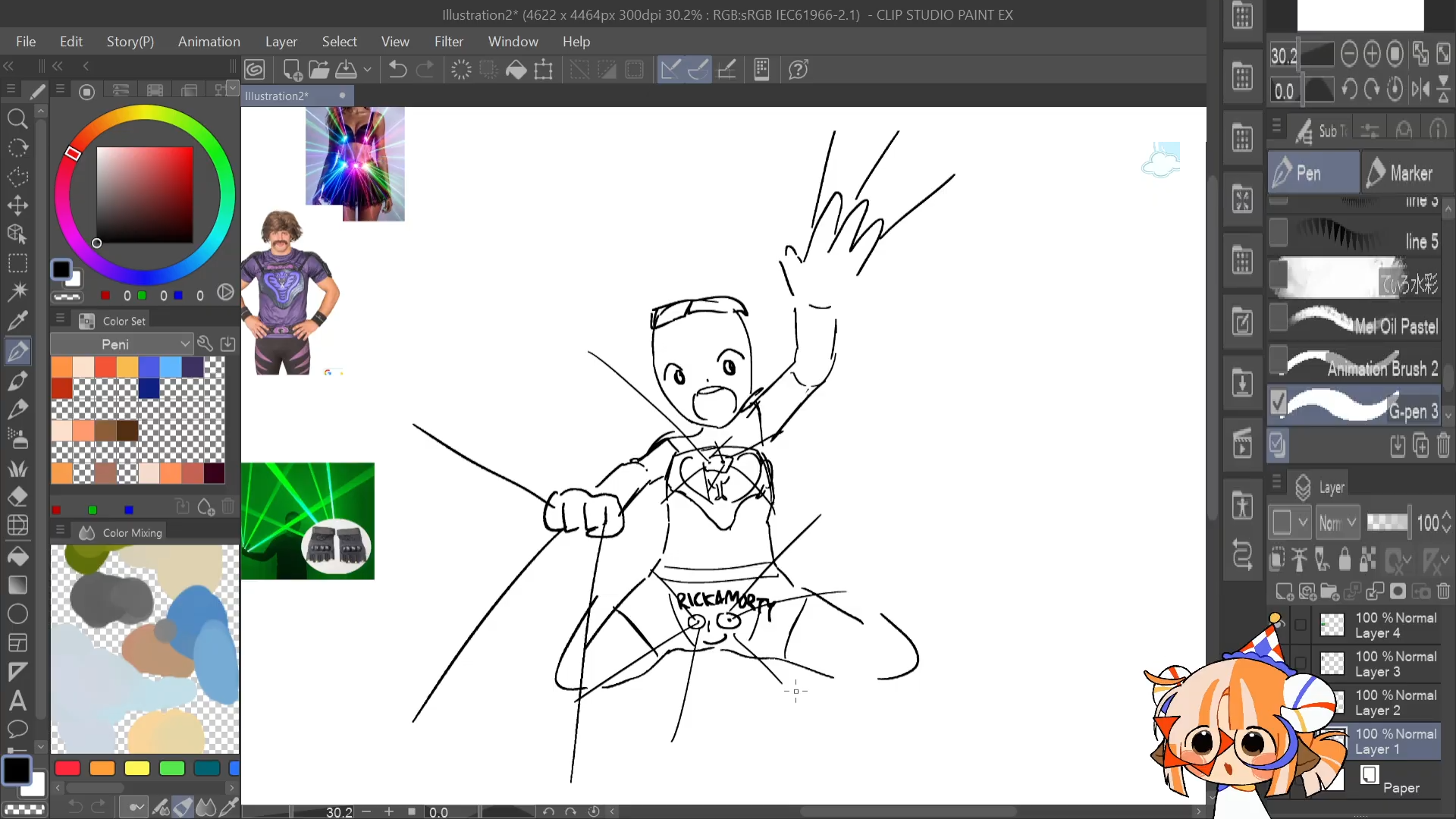1456x819 pixels.
Task: Click the navigator Flip horizontal icon
Action: click(x=1420, y=90)
